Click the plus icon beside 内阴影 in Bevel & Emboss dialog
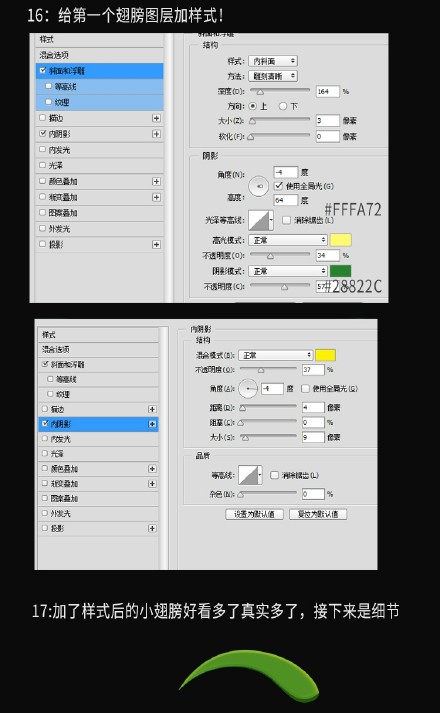 (156, 134)
